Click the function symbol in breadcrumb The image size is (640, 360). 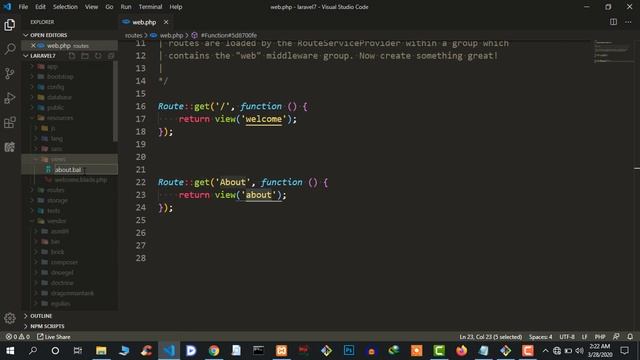click(x=229, y=36)
